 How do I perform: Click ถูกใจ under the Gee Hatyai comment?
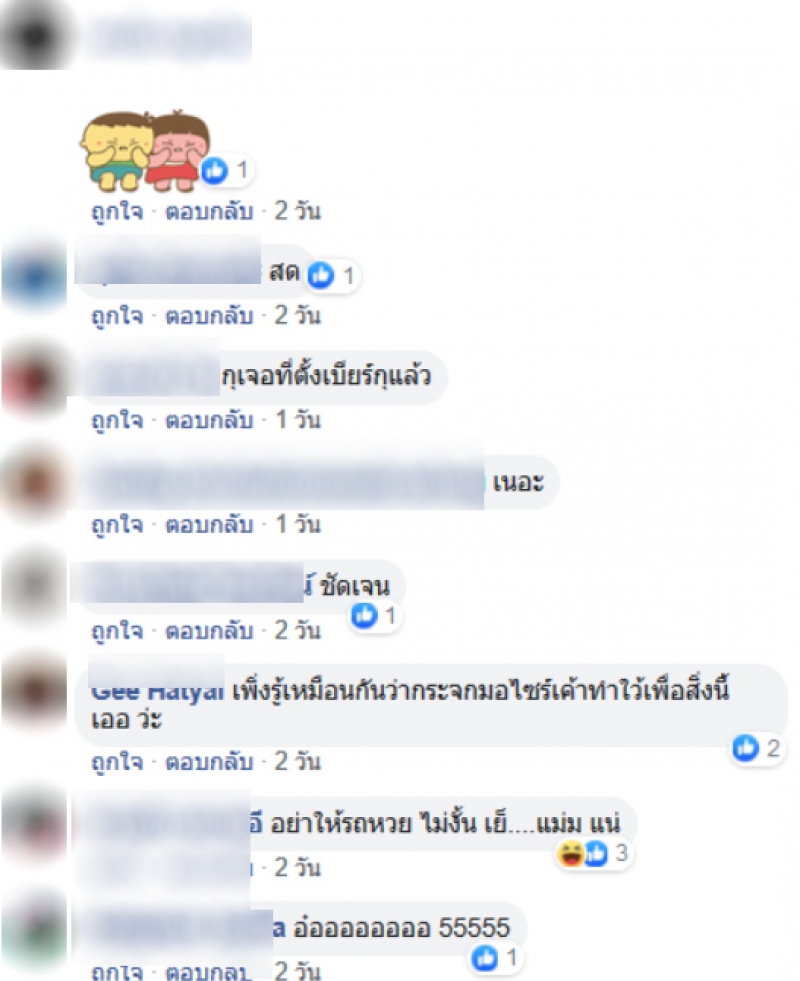[x=117, y=761]
